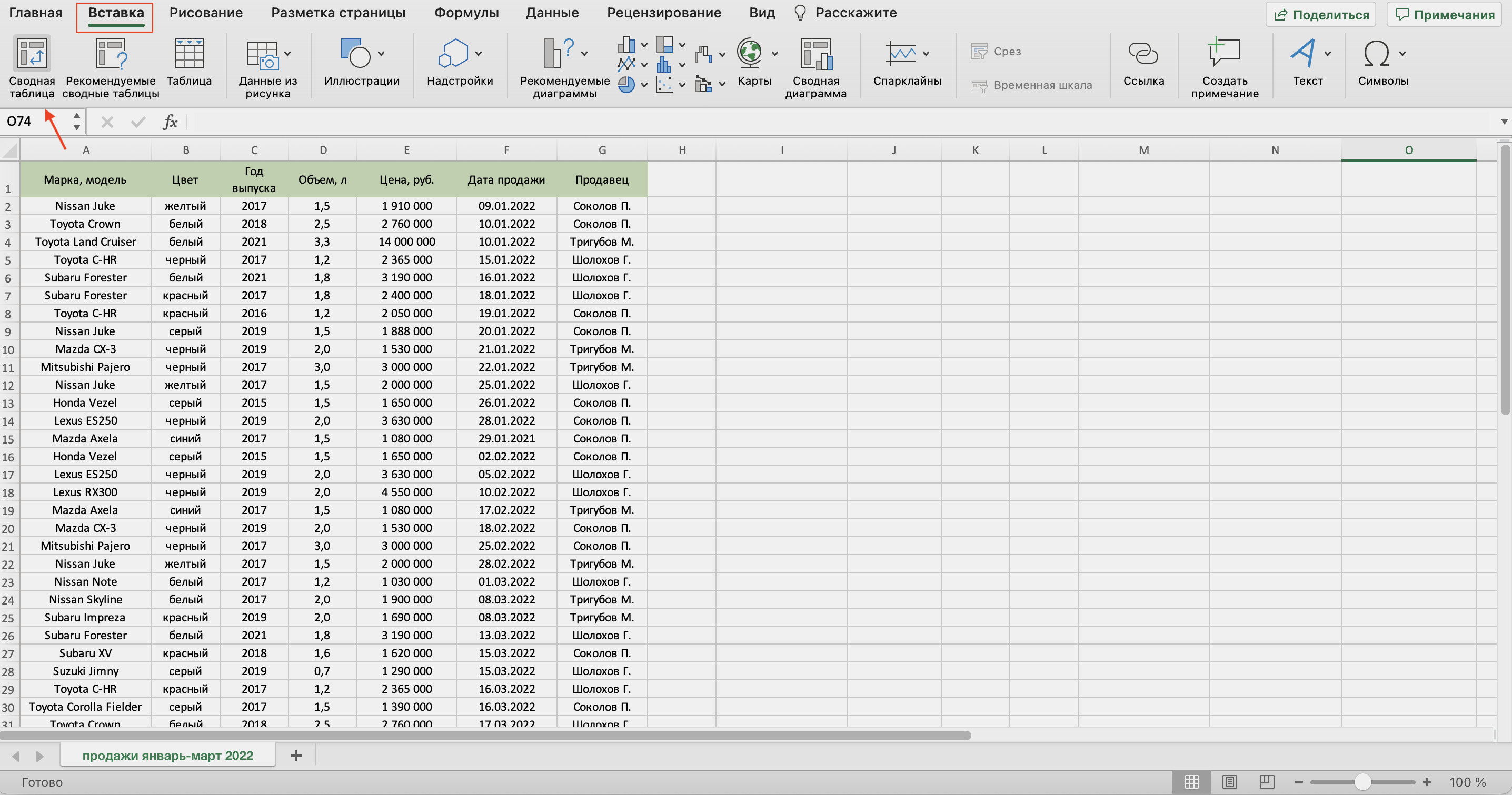Open the Формулы ribbon tab

point(466,13)
